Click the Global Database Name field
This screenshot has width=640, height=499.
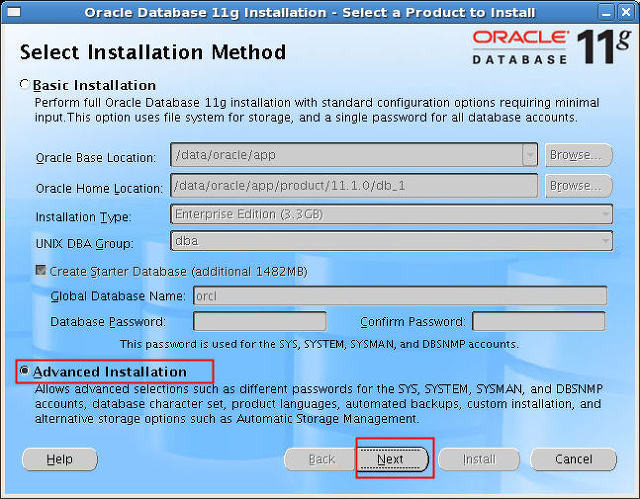click(x=400, y=296)
